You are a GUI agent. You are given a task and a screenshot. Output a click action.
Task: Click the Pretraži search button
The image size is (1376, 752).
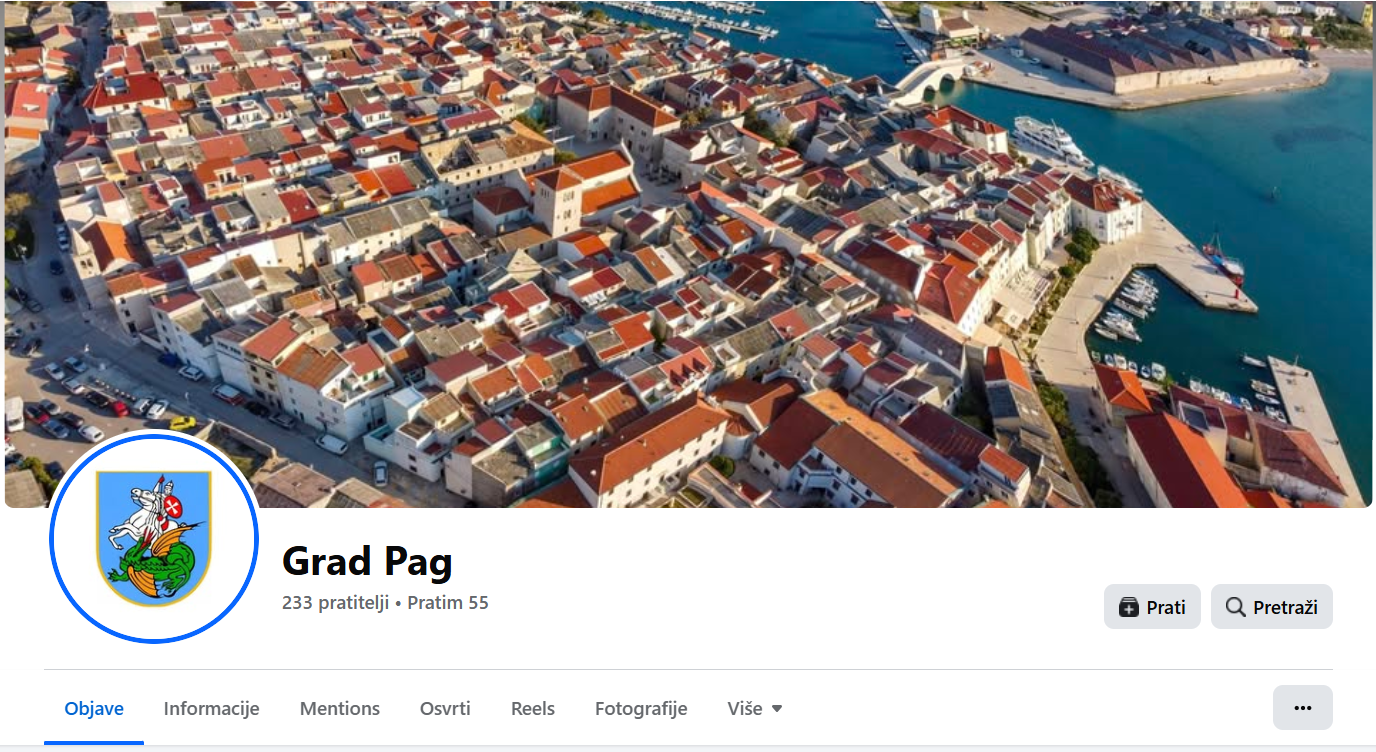(x=1272, y=607)
